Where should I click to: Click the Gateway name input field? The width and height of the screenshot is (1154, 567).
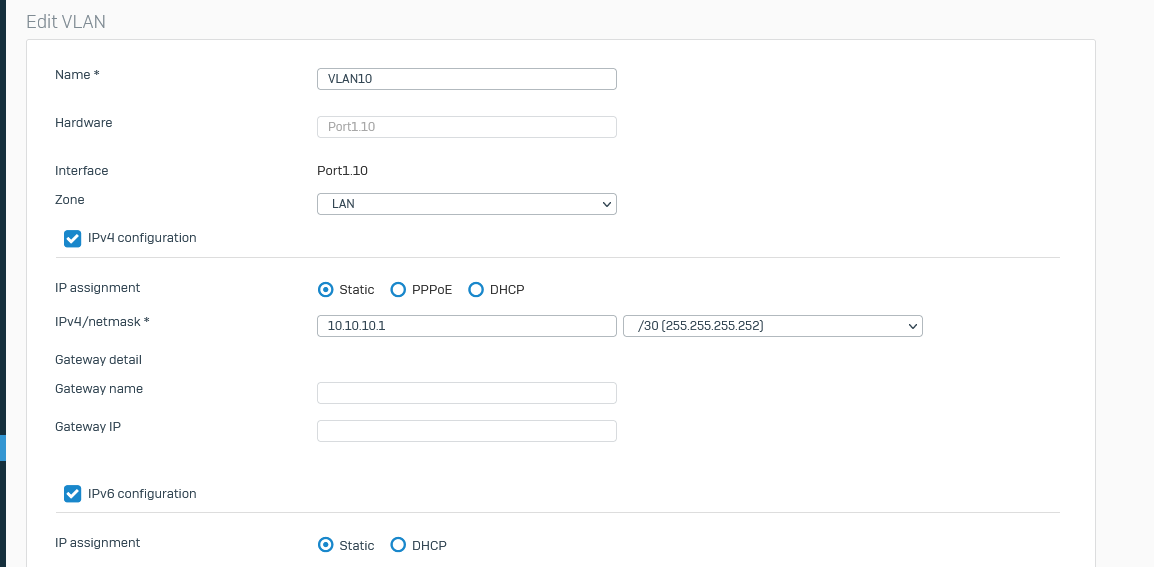467,392
